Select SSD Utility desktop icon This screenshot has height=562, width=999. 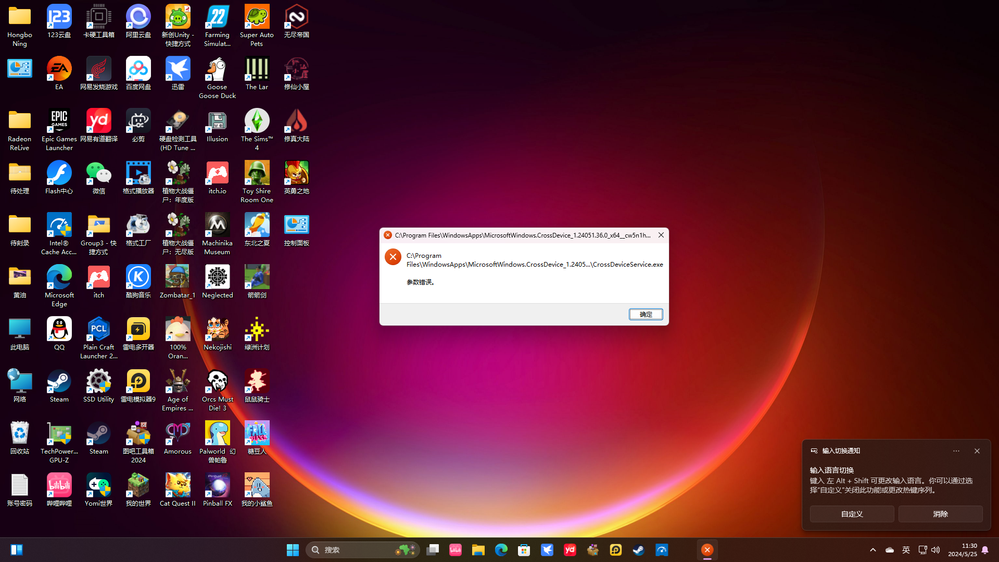click(99, 386)
